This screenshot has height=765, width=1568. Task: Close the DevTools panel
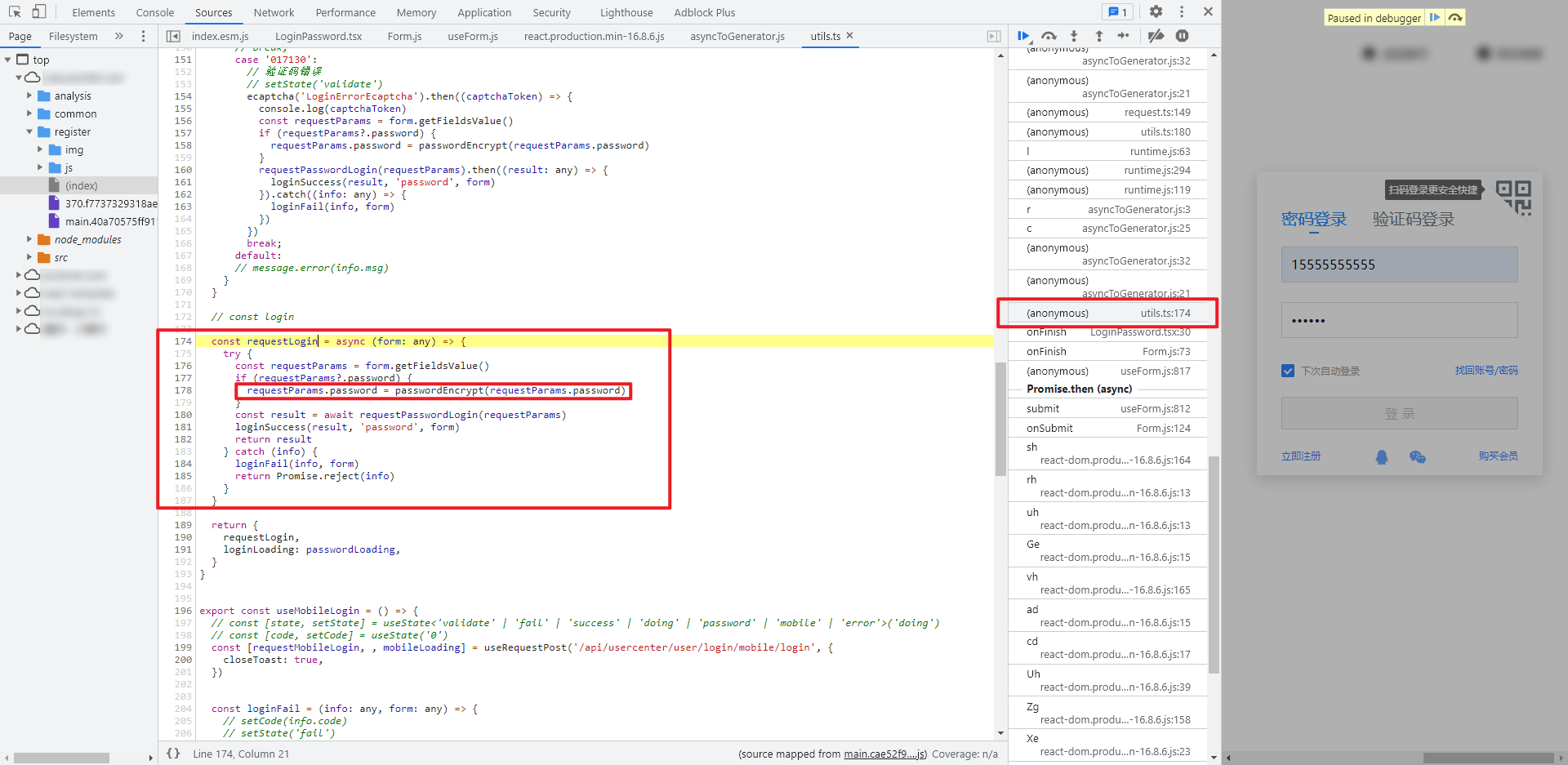coord(1208,12)
